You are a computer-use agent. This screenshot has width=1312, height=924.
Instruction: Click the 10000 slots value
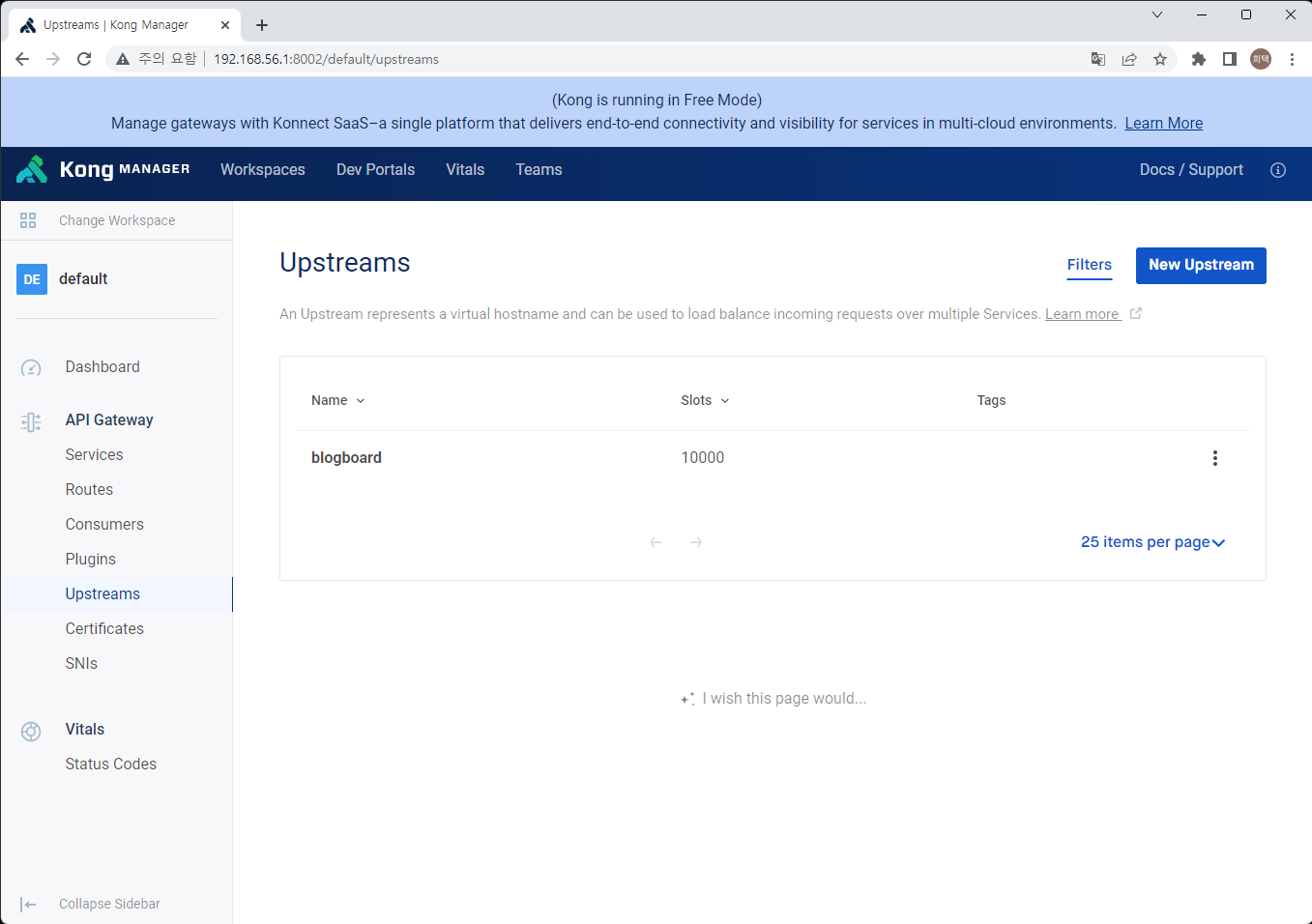(x=703, y=458)
